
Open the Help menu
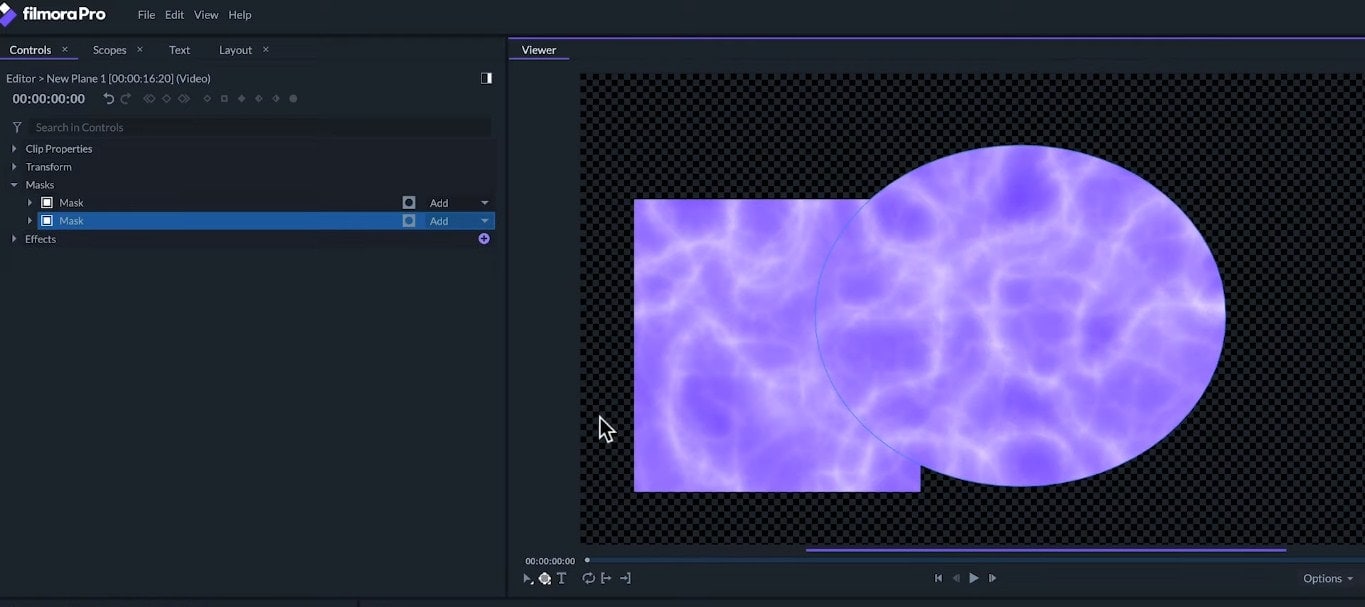pyautogui.click(x=240, y=15)
